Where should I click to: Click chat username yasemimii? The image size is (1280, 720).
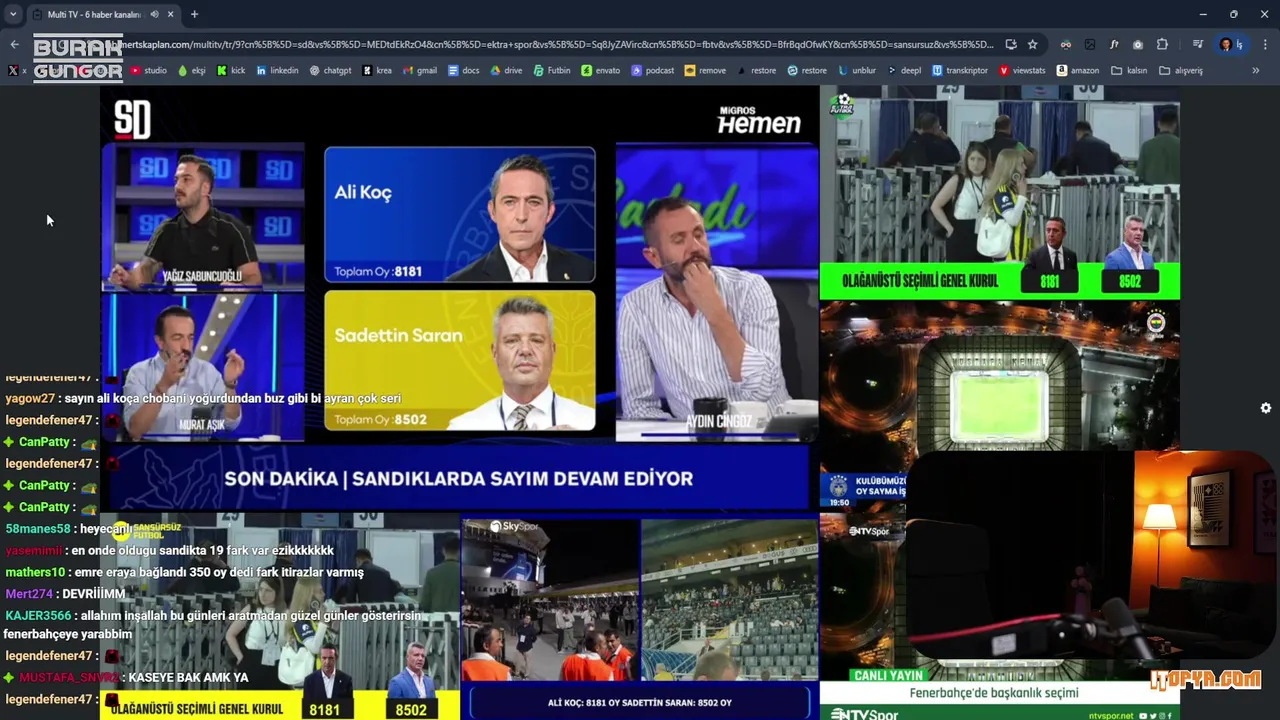(x=33, y=551)
